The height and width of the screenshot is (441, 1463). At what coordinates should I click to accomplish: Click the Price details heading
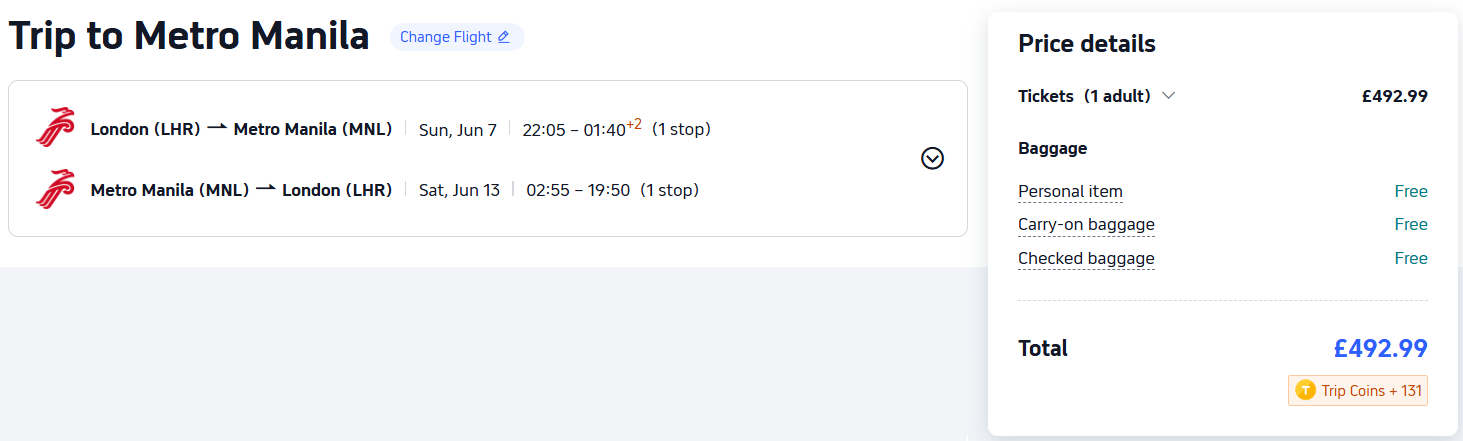click(1087, 44)
